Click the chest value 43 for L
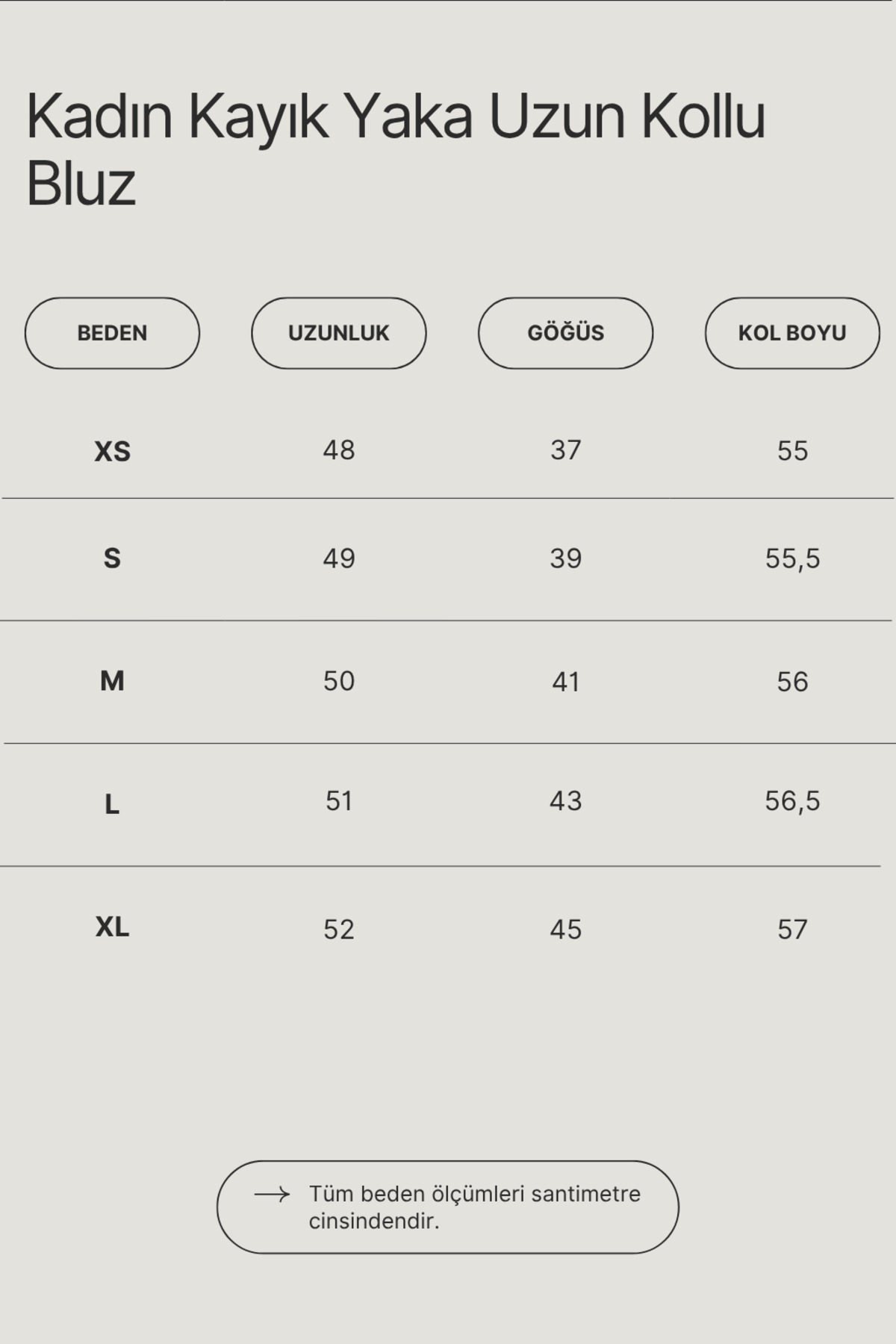The image size is (896, 1344). pyautogui.click(x=565, y=801)
